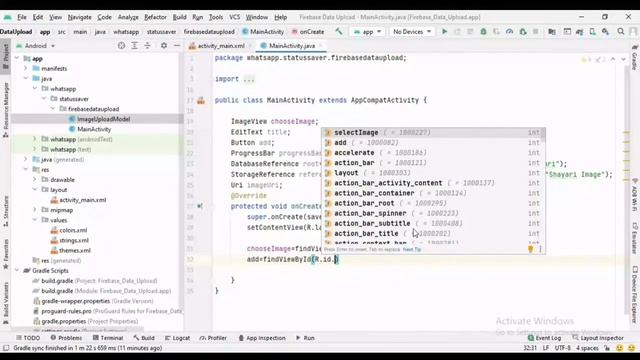640x360 pixels.
Task: Open the Layout Inspector
Action: (598, 338)
